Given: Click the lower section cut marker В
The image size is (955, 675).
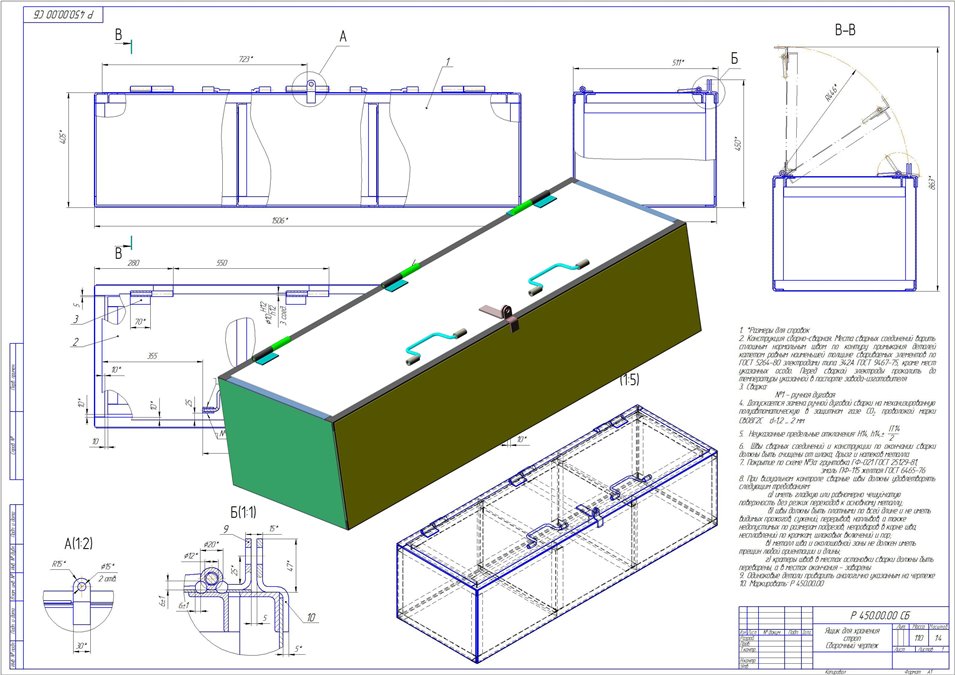Looking at the screenshot, I should 119,253.
